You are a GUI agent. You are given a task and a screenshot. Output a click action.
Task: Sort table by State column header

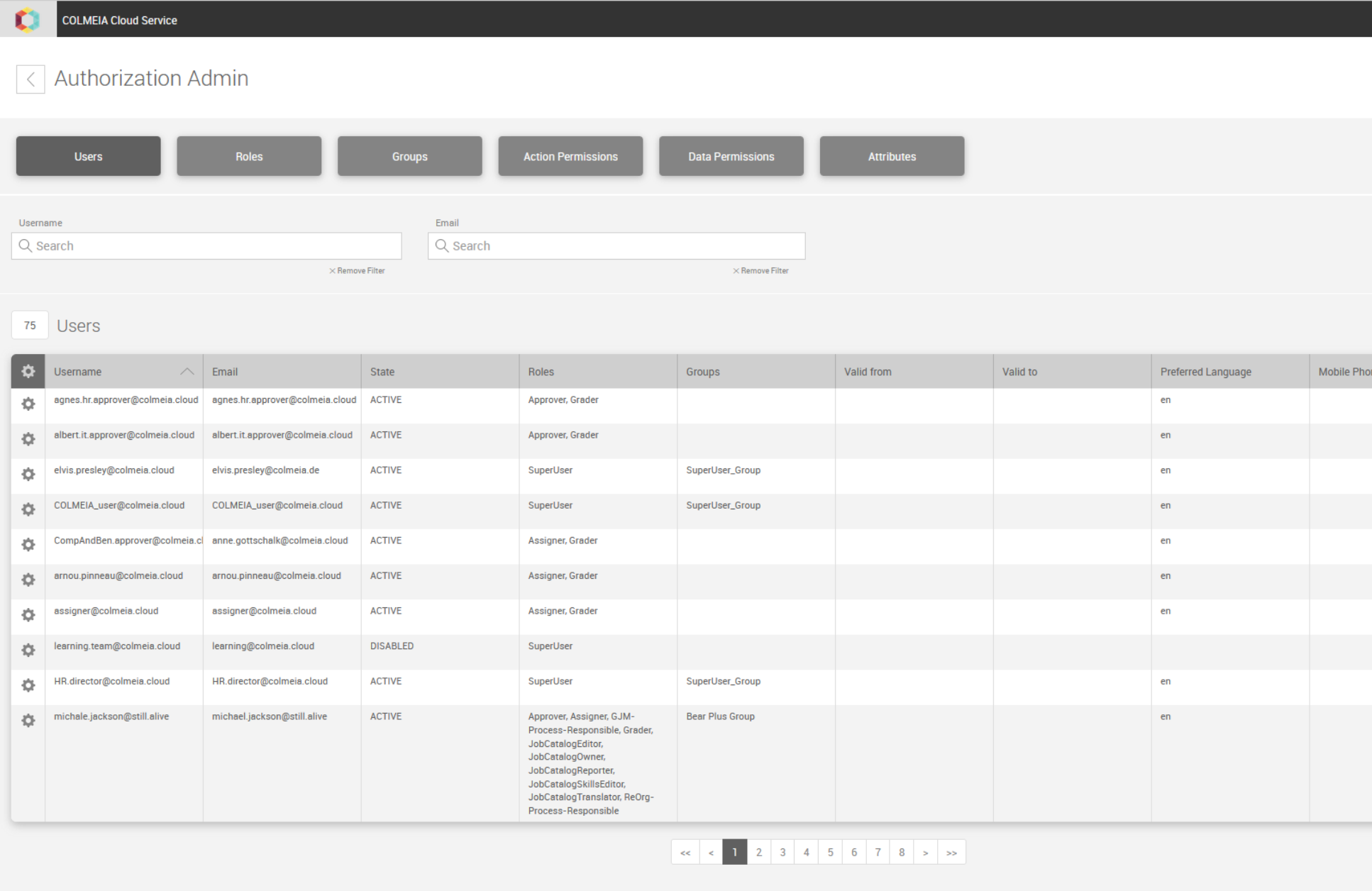pyautogui.click(x=382, y=372)
